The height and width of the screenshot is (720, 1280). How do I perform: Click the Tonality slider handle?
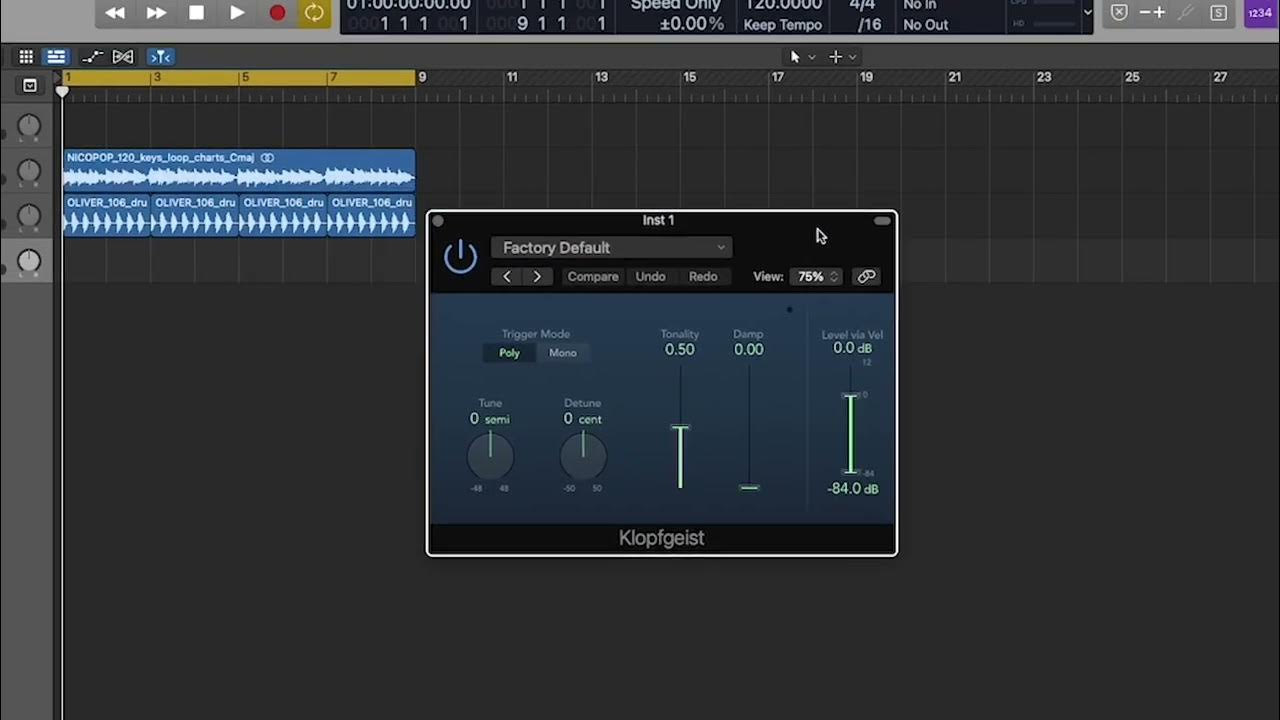680,428
